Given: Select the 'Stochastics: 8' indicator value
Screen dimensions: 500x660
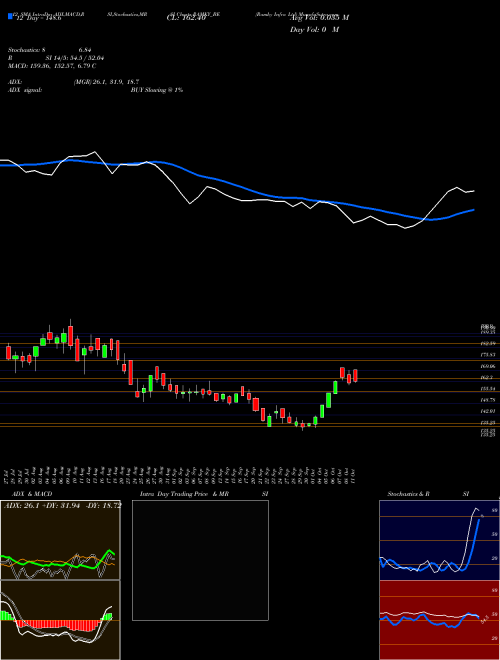Looking at the screenshot, I should click(x=27, y=50).
